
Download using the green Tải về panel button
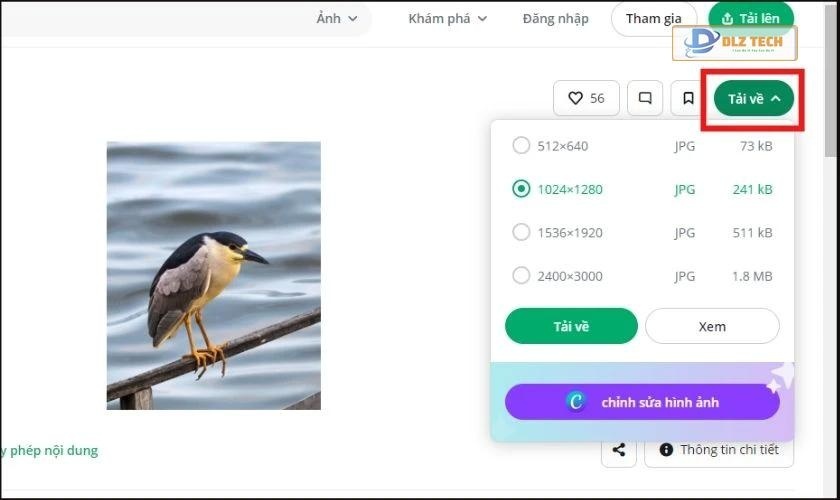(x=571, y=326)
